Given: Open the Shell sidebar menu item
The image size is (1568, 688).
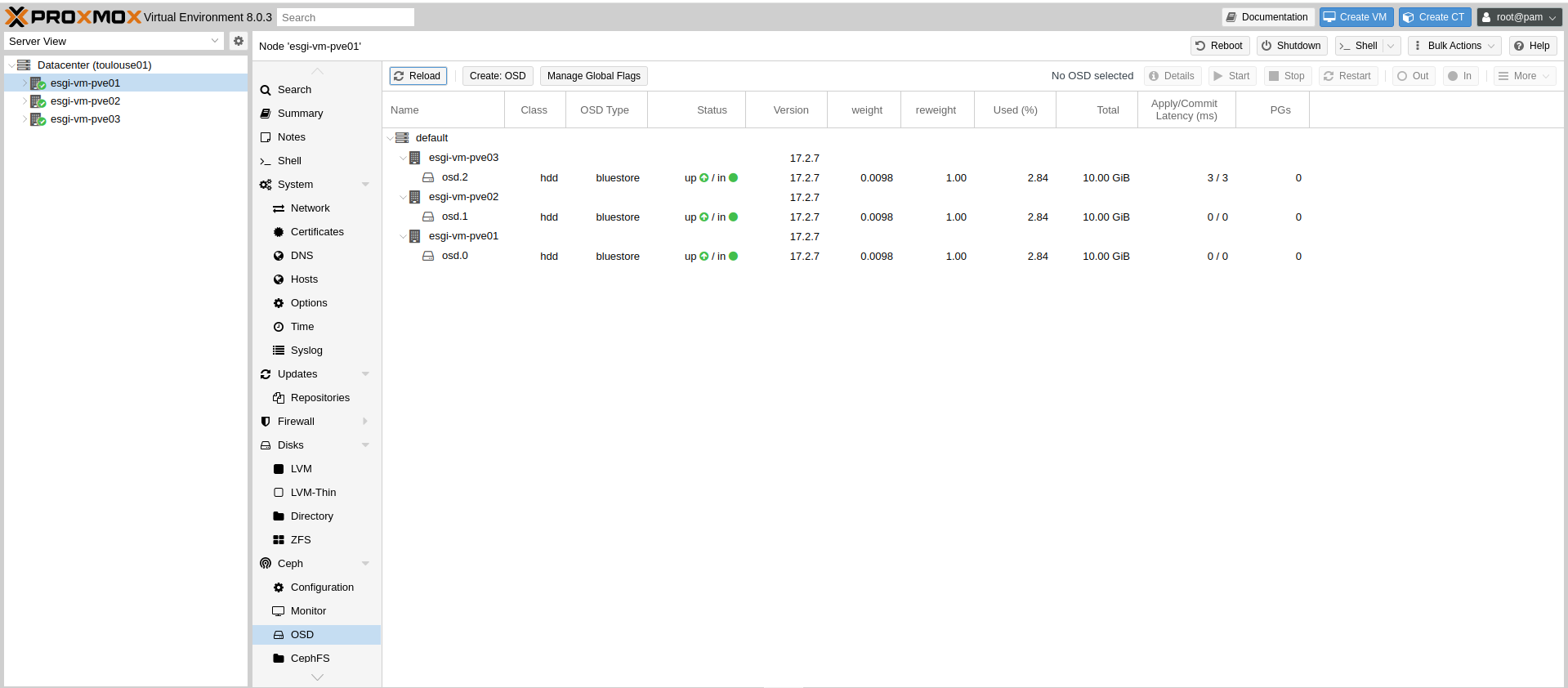Looking at the screenshot, I should (x=316, y=161).
